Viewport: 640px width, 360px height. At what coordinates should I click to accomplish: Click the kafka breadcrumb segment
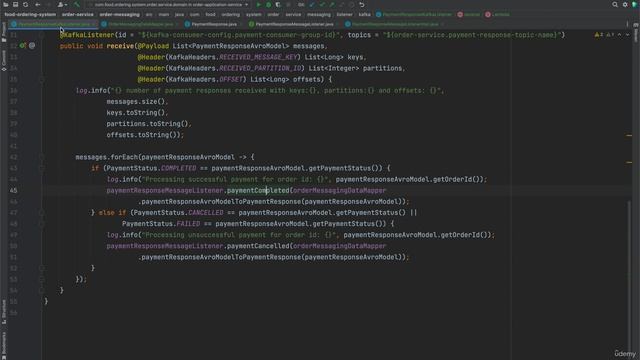364,14
